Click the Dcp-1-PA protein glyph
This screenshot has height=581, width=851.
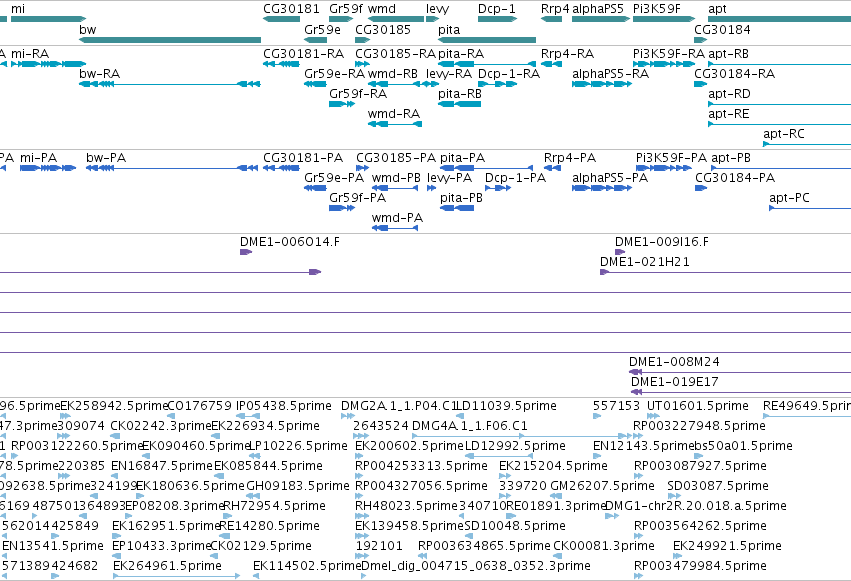coord(498,188)
